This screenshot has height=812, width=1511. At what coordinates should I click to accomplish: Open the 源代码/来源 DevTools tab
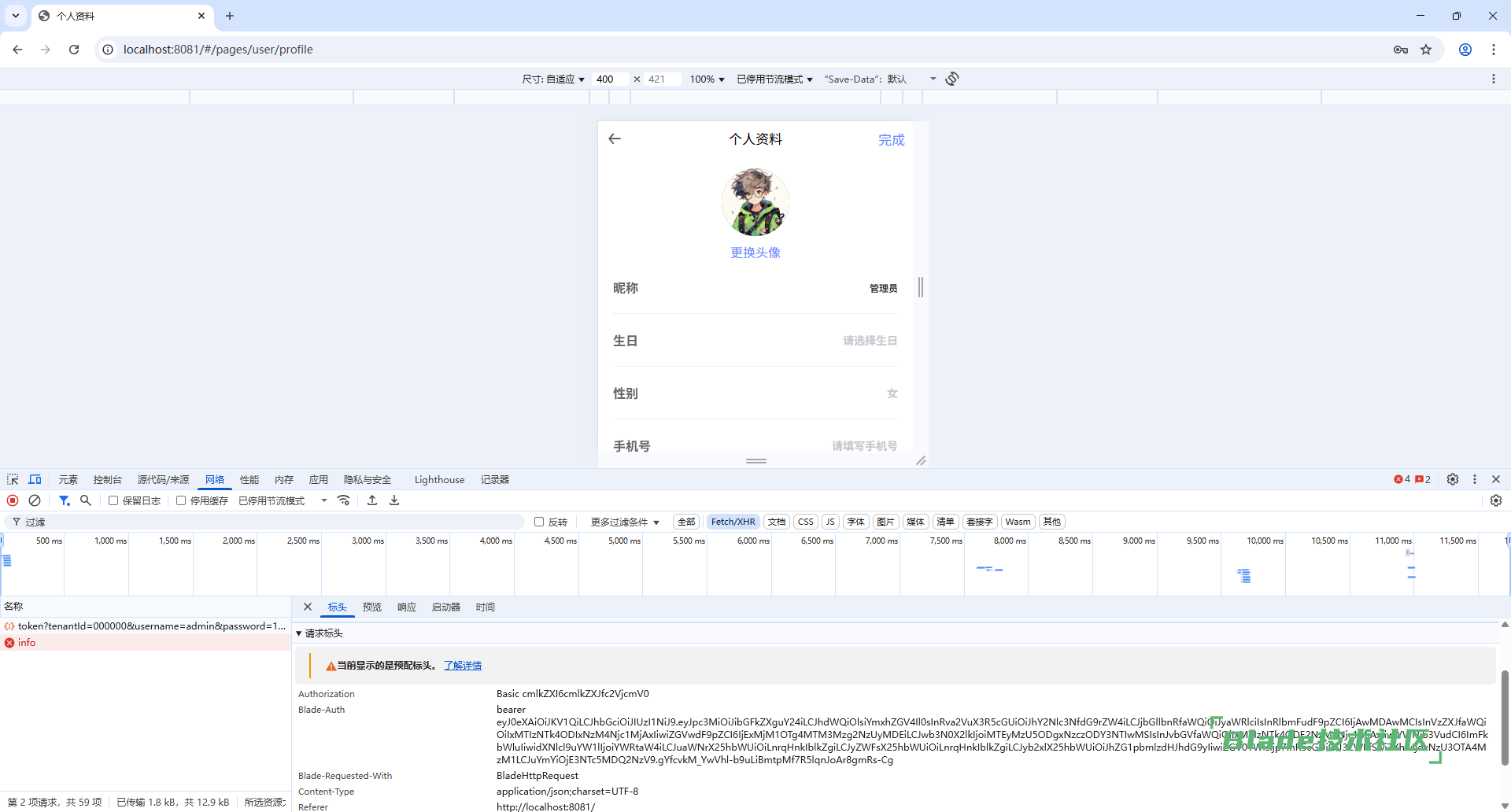pyautogui.click(x=164, y=479)
